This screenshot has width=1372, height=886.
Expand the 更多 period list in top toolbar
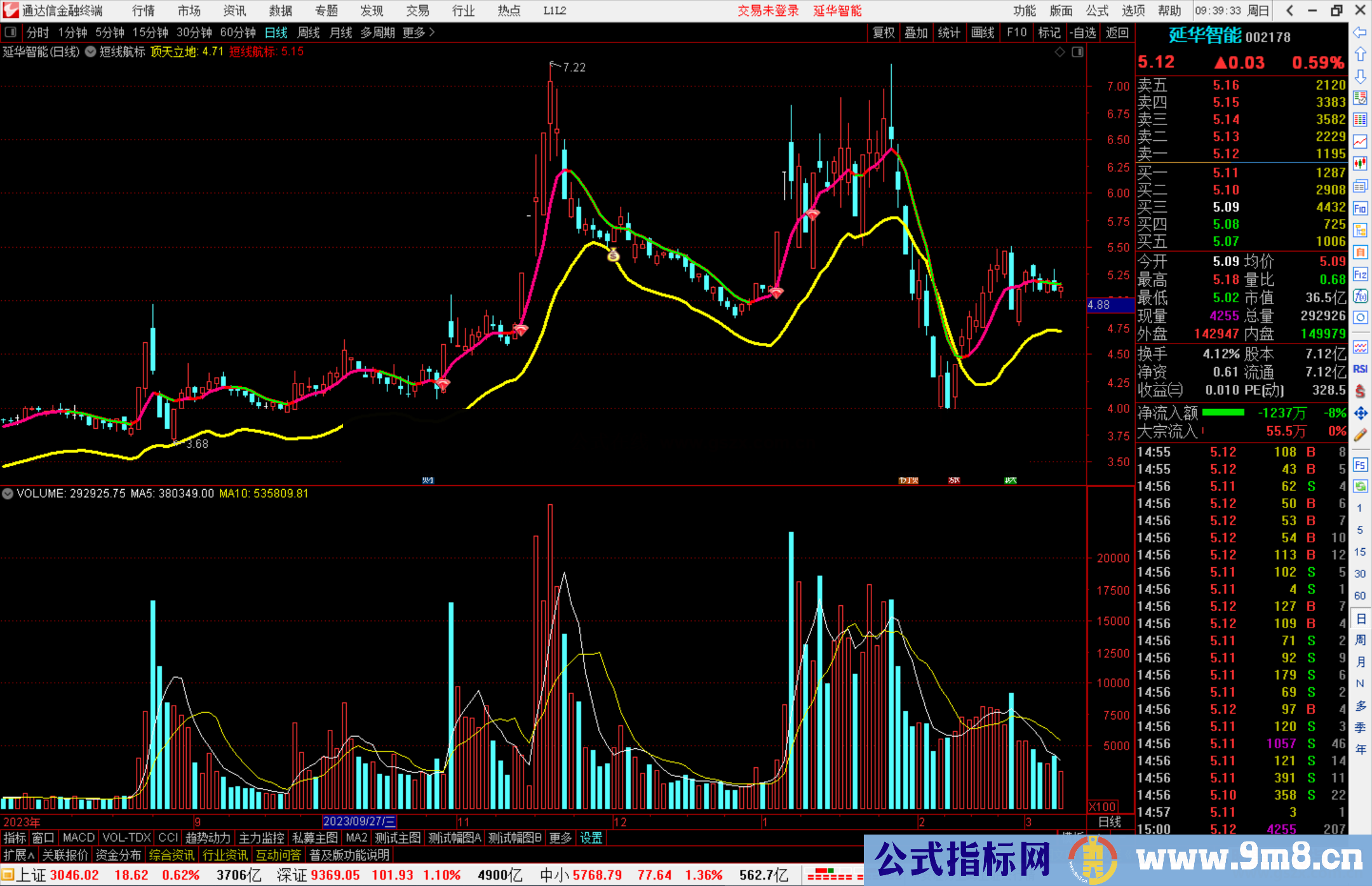(x=419, y=32)
